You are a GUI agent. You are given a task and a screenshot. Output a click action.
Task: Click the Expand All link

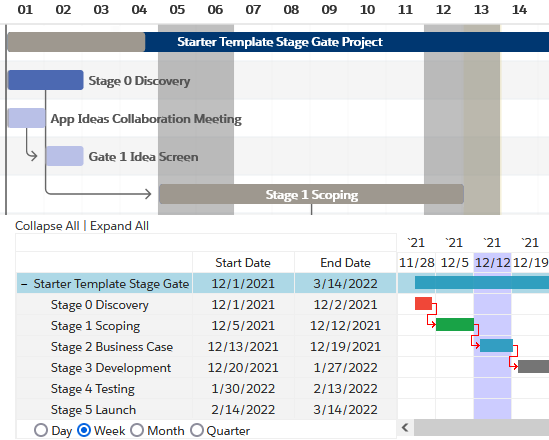[x=119, y=226]
